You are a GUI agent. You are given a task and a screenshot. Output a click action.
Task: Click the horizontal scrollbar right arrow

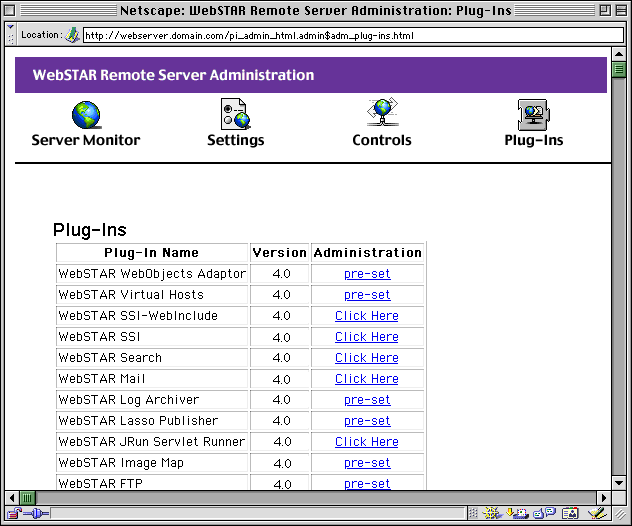604,498
